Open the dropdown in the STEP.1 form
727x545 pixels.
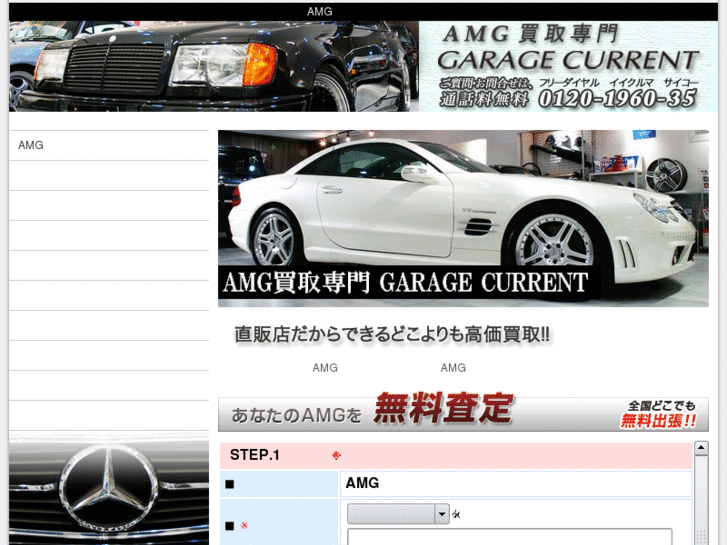398,514
